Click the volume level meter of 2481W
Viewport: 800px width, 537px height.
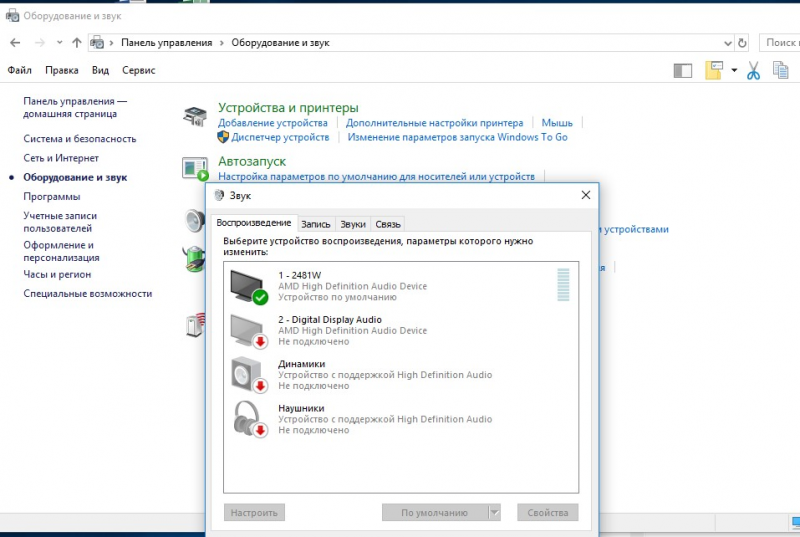point(563,285)
